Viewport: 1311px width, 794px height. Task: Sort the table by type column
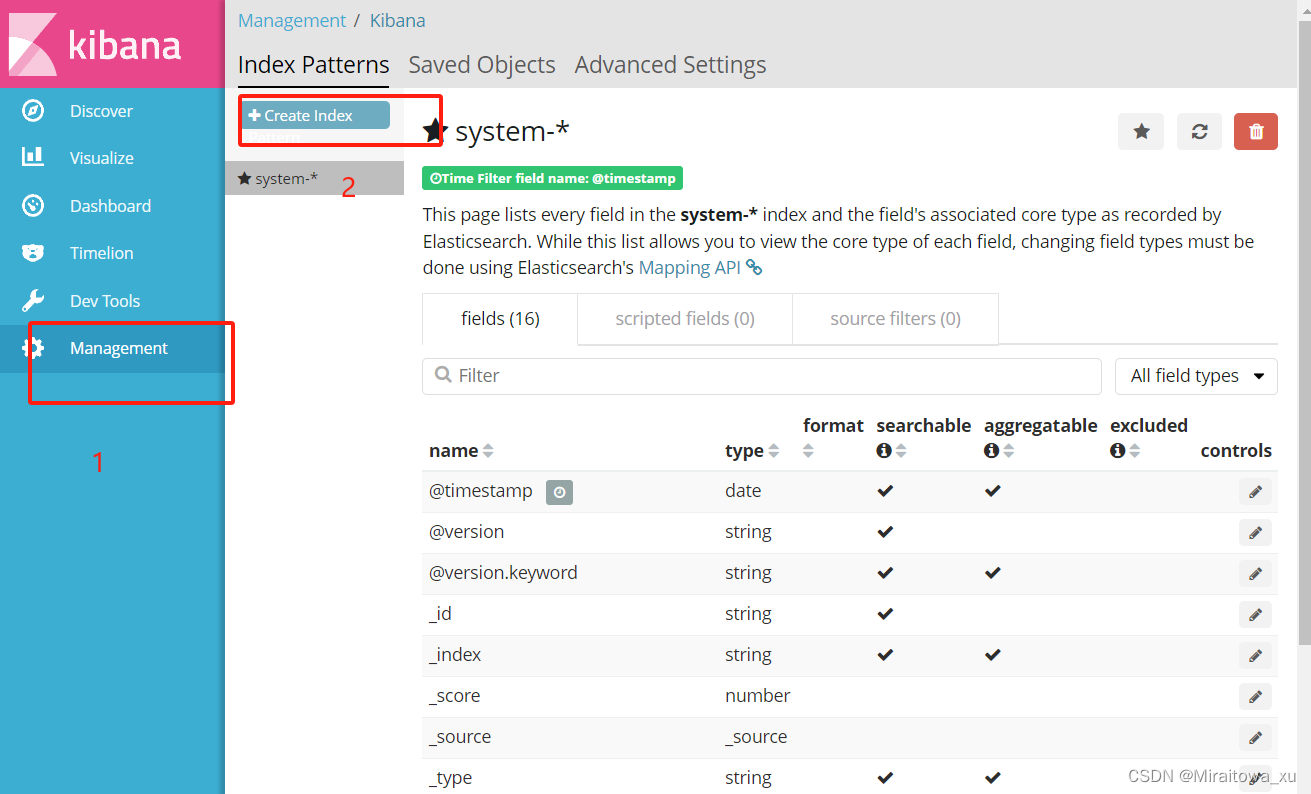[774, 451]
